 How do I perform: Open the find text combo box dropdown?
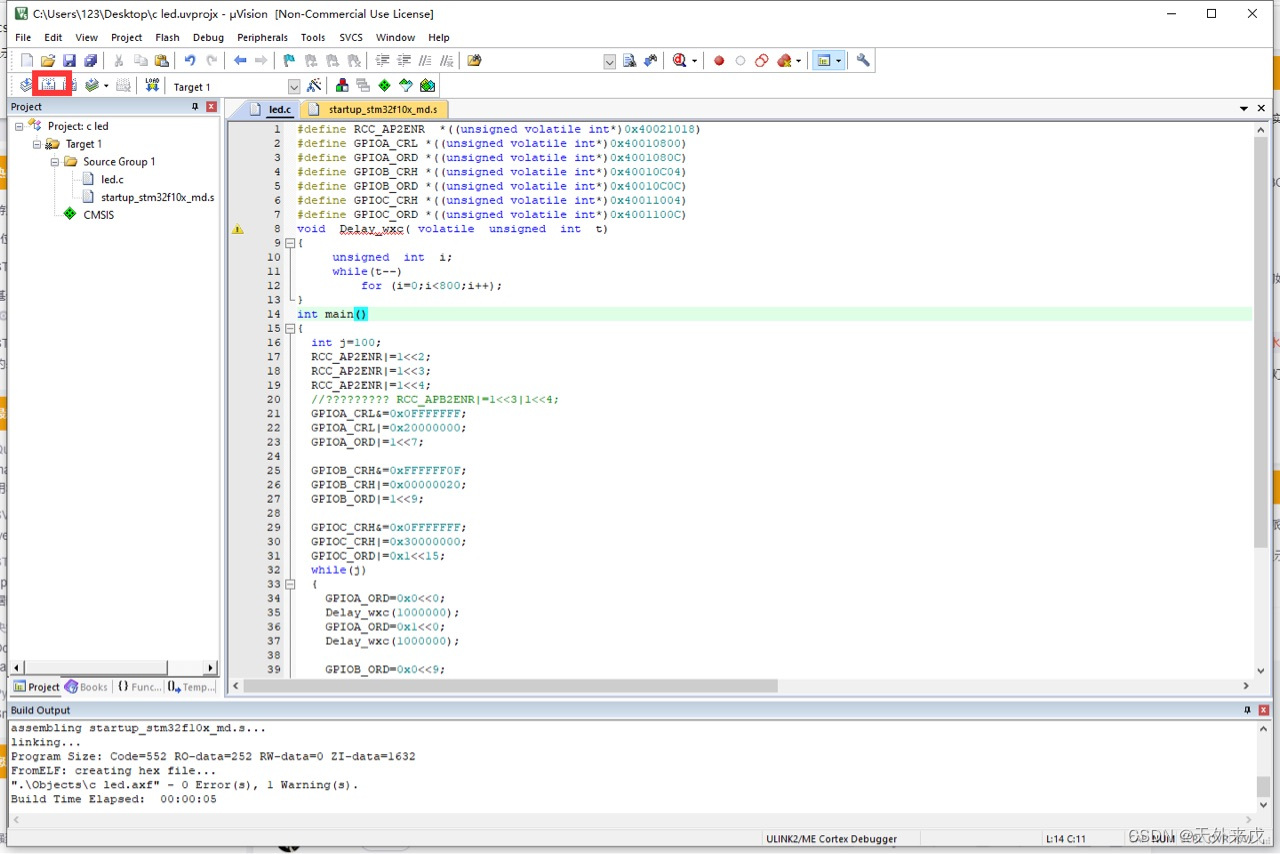pyautogui.click(x=610, y=62)
